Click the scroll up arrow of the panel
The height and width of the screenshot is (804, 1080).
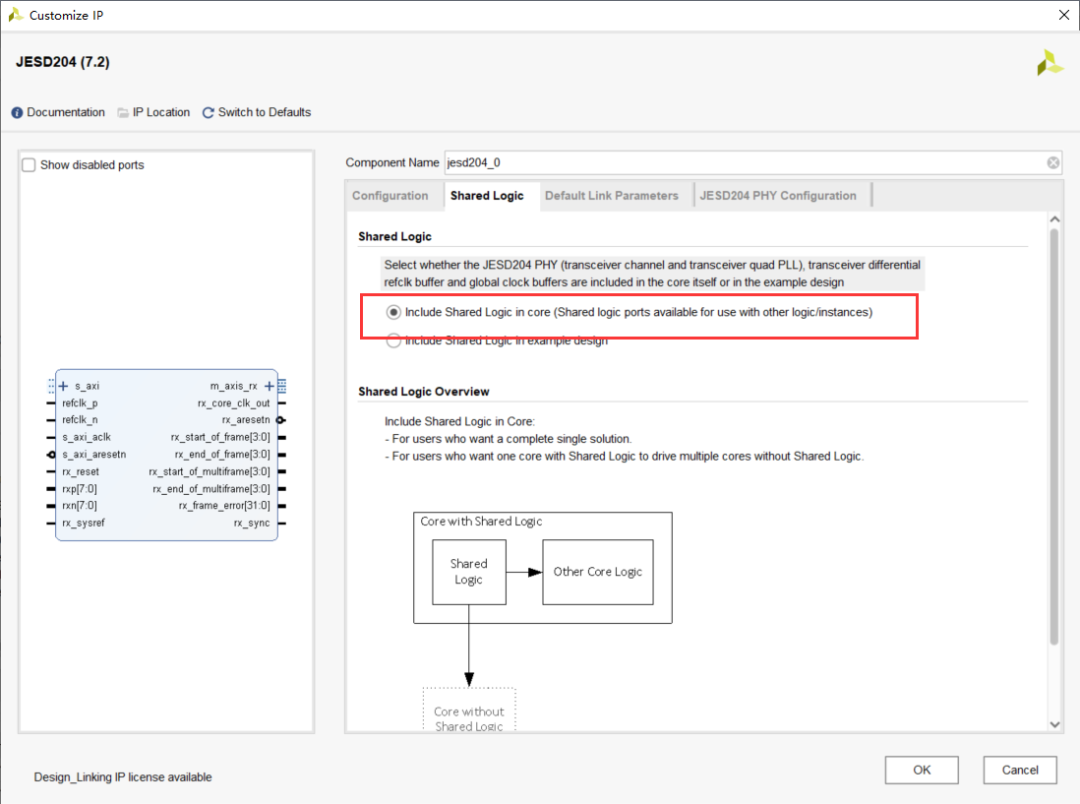tap(1055, 220)
